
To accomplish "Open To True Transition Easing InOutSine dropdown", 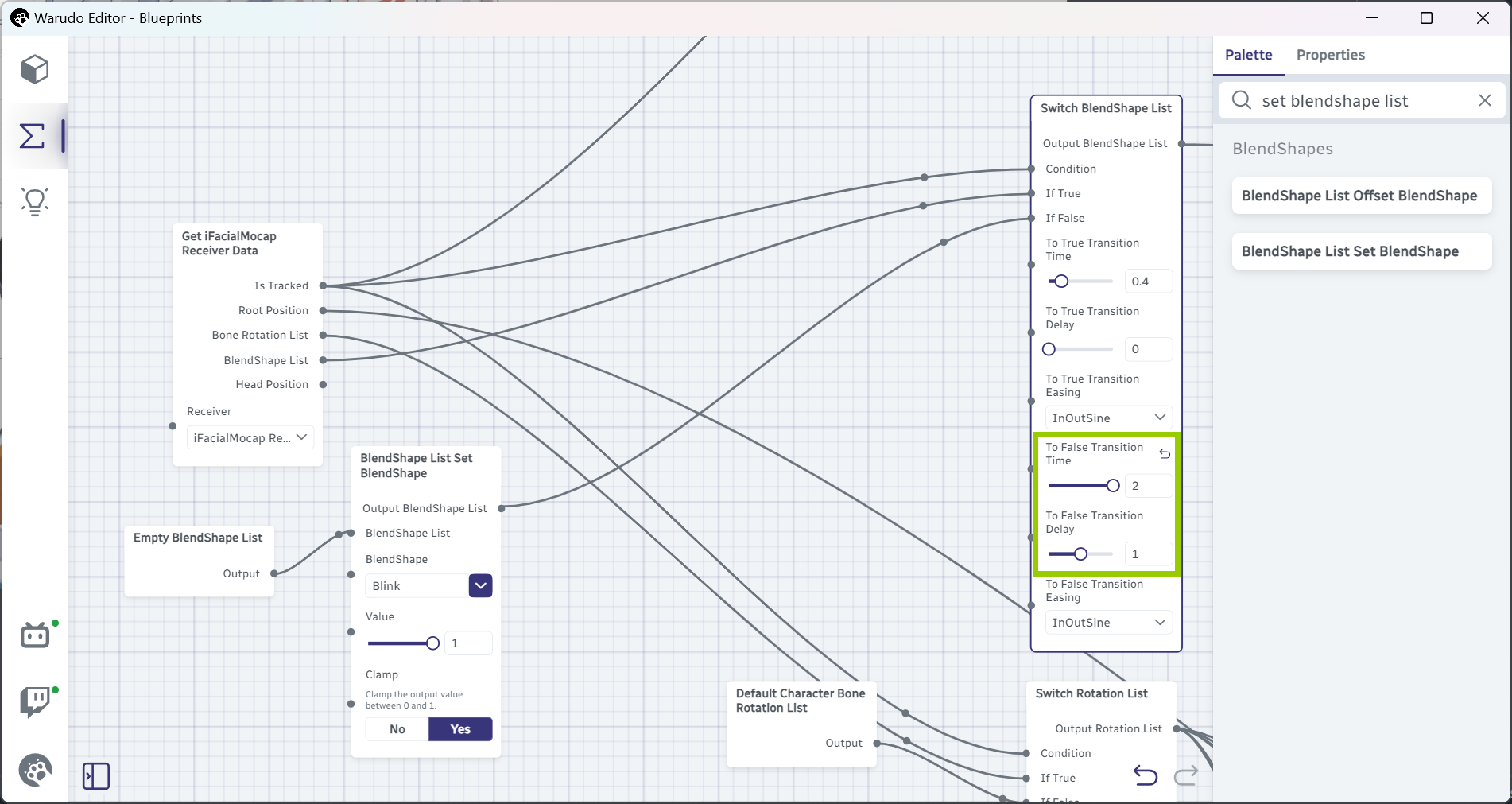I will [1108, 418].
